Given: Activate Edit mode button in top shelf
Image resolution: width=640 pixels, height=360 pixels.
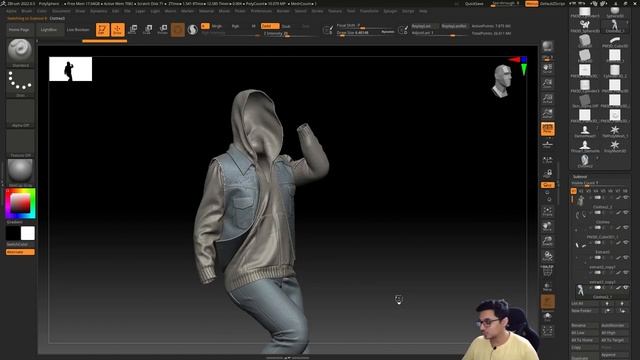Looking at the screenshot, I should pos(102,29).
